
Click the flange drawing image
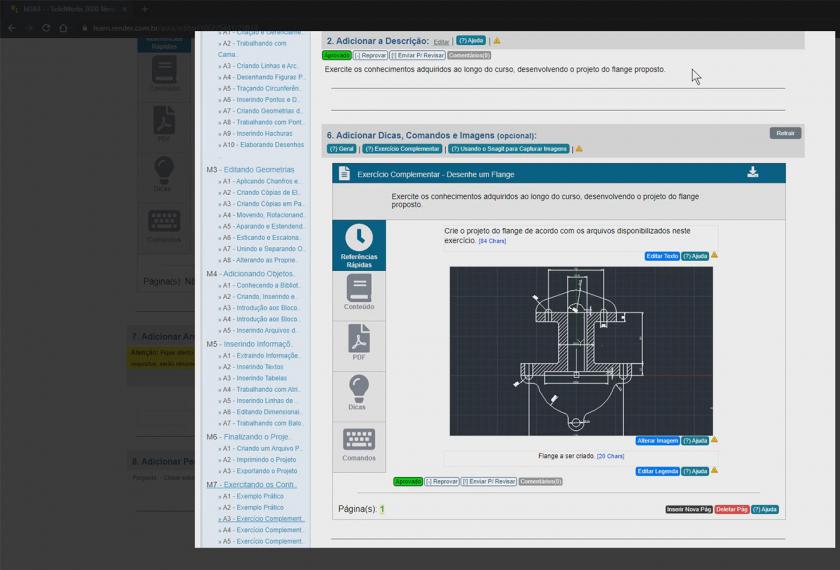pyautogui.click(x=580, y=350)
